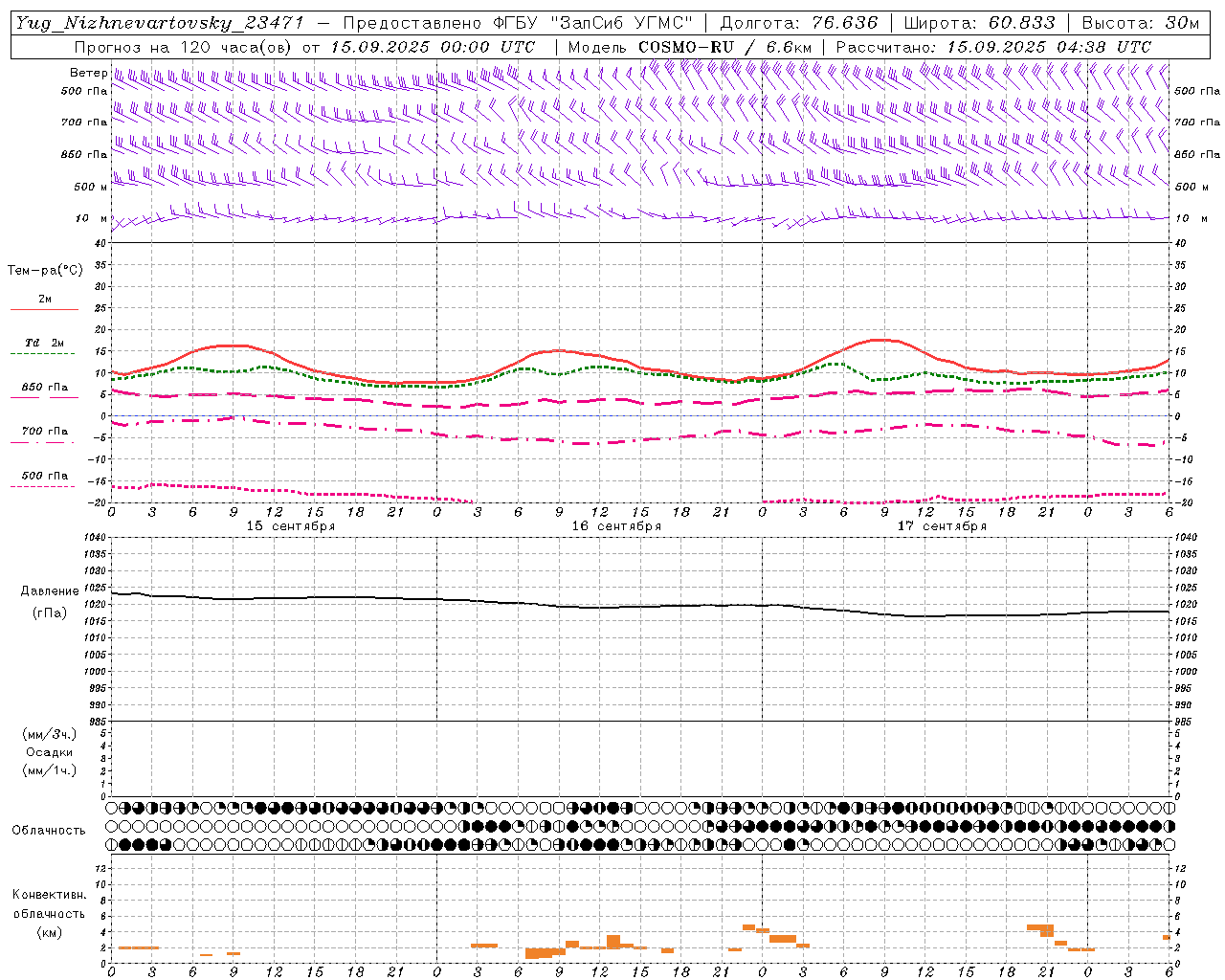The image size is (1225, 980).
Task: Click the forecast start 15.09.2025 00:00 UTC
Action: tap(433, 47)
